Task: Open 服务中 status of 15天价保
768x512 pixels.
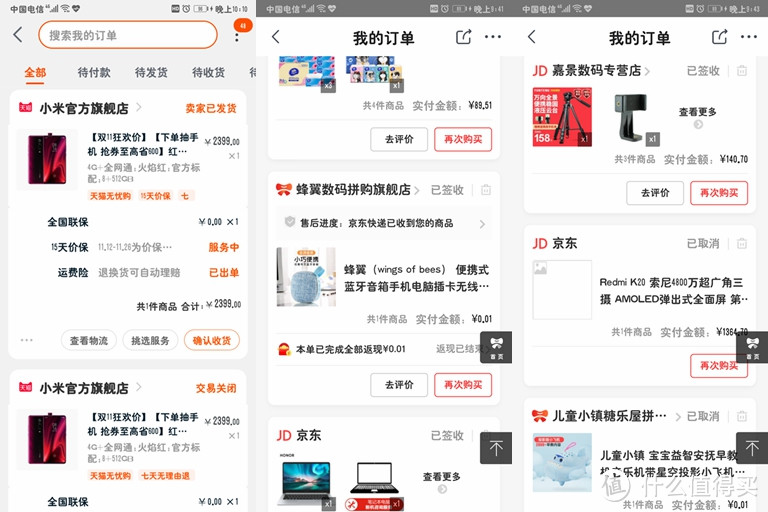Action: coord(224,247)
